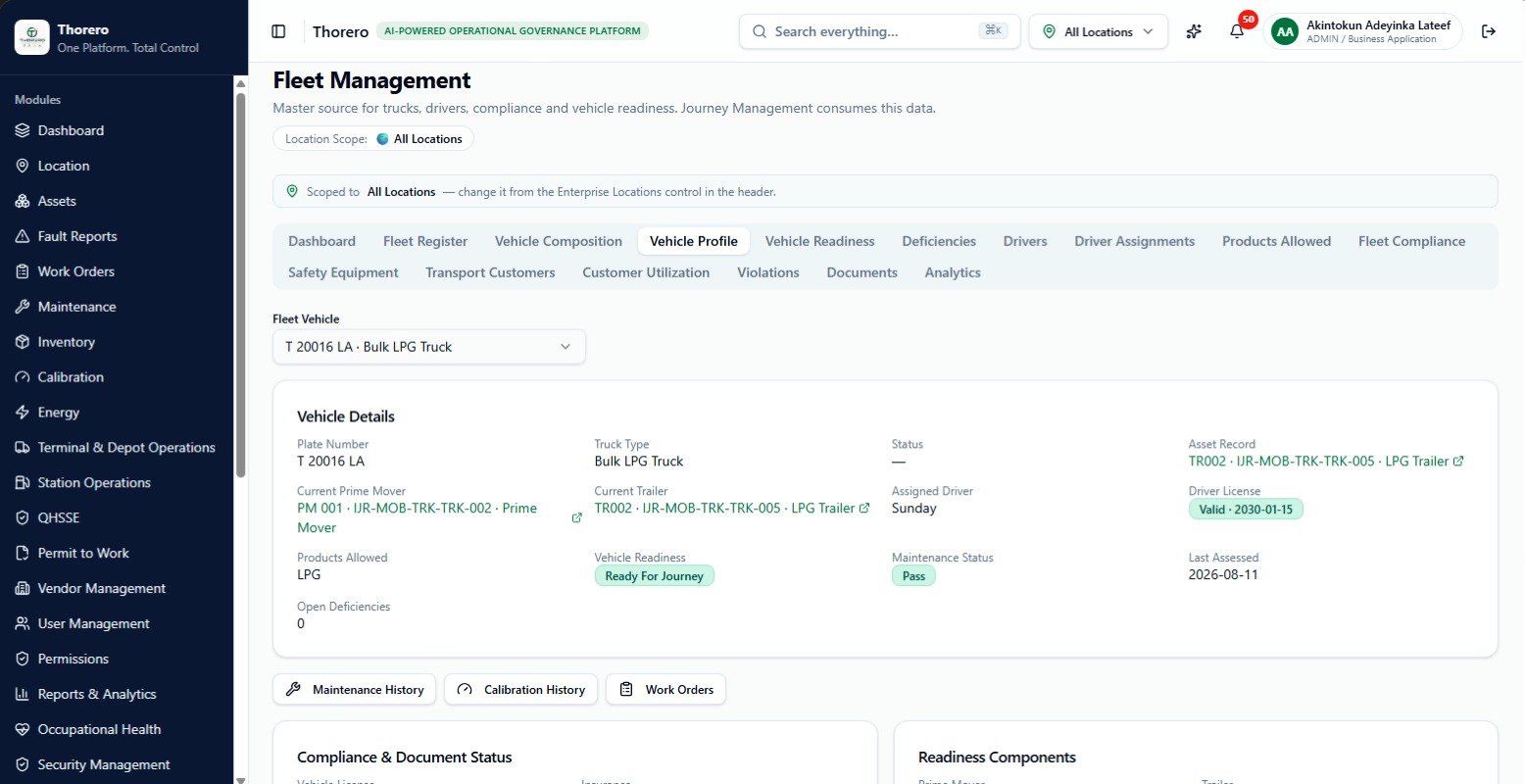This screenshot has width=1525, height=784.
Task: Open the Violations tab
Action: click(768, 272)
